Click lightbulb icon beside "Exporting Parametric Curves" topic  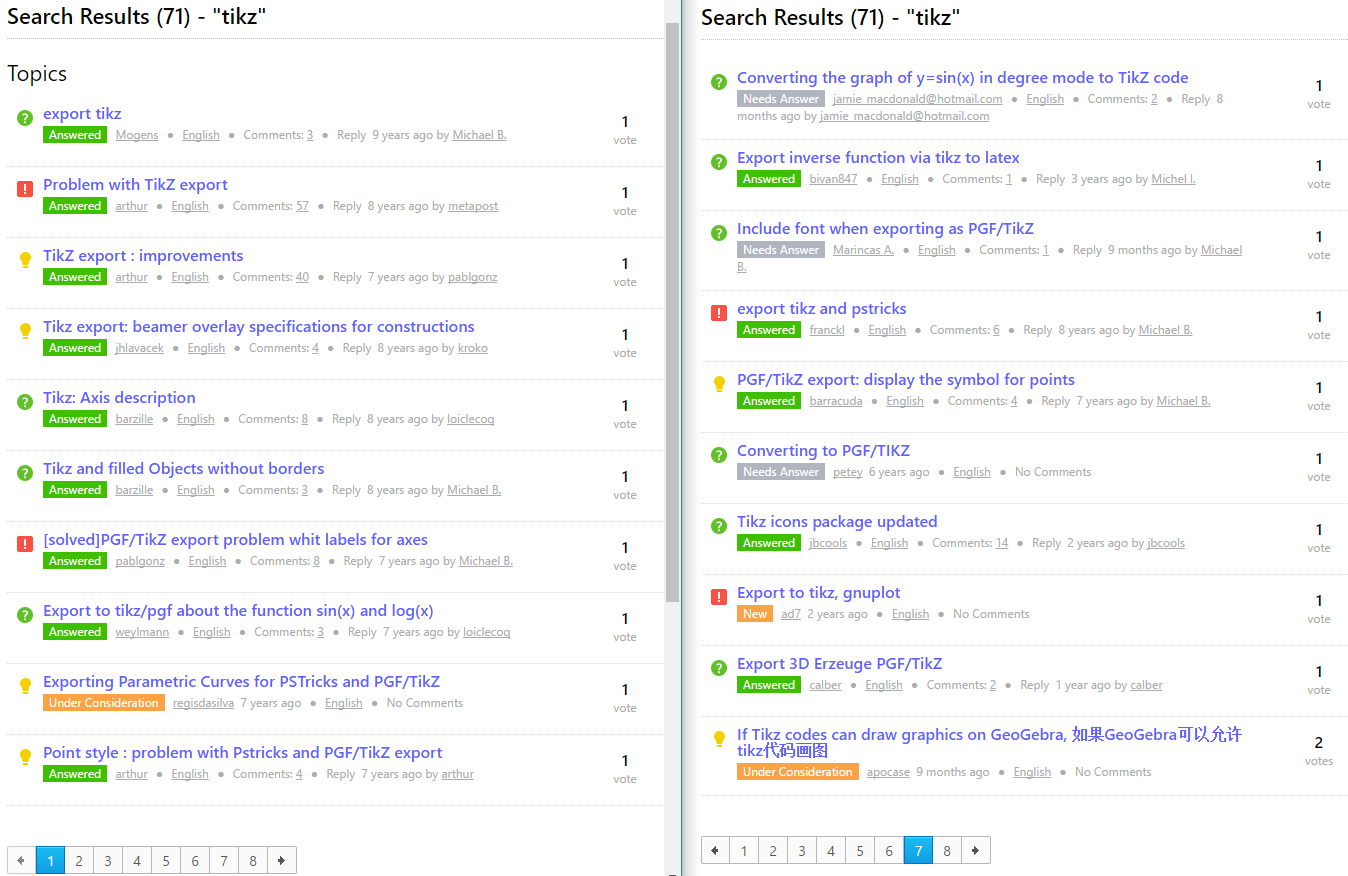25,686
